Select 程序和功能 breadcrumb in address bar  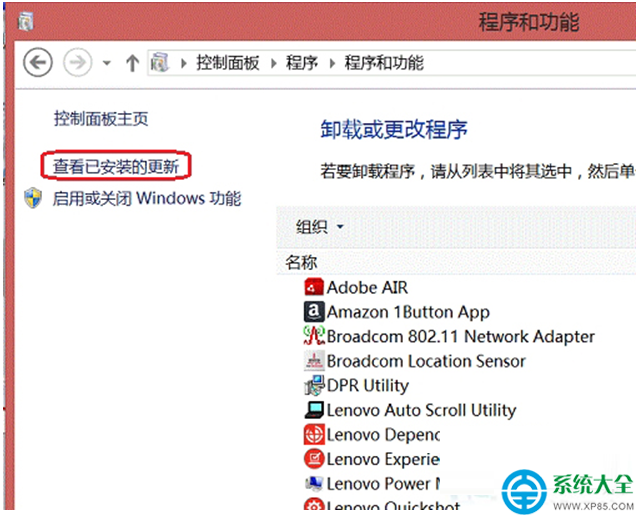[384, 63]
